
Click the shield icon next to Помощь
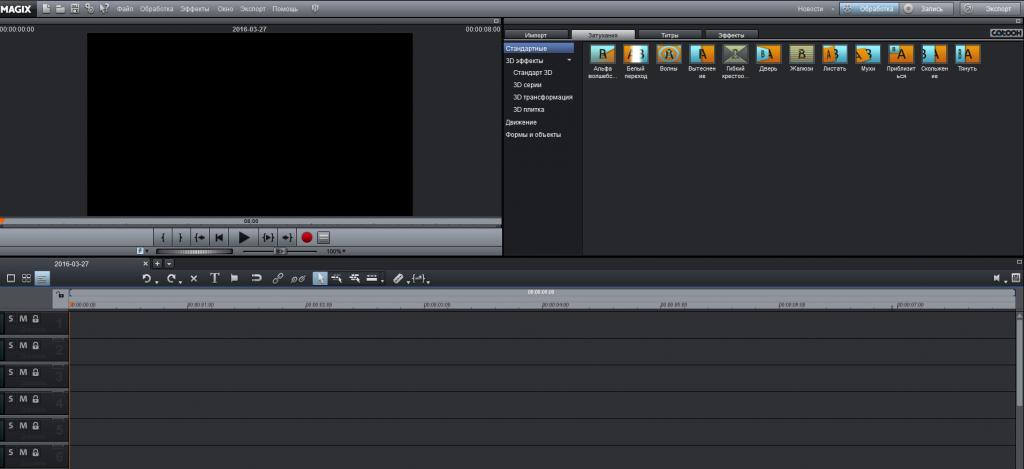click(315, 8)
